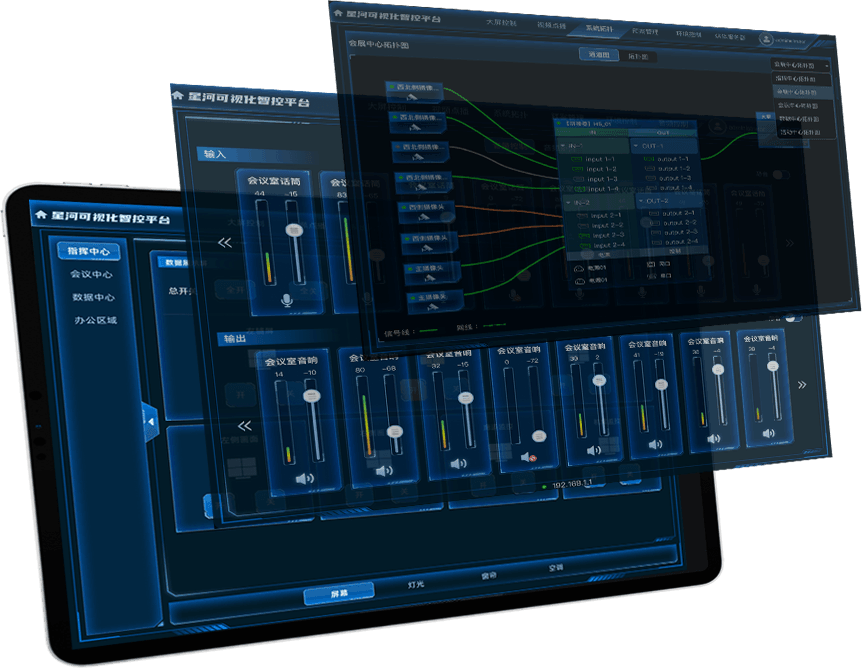Adjust the 会议室话筒 fader knob at -15
Screen dimensions: 862x669
[294, 229]
